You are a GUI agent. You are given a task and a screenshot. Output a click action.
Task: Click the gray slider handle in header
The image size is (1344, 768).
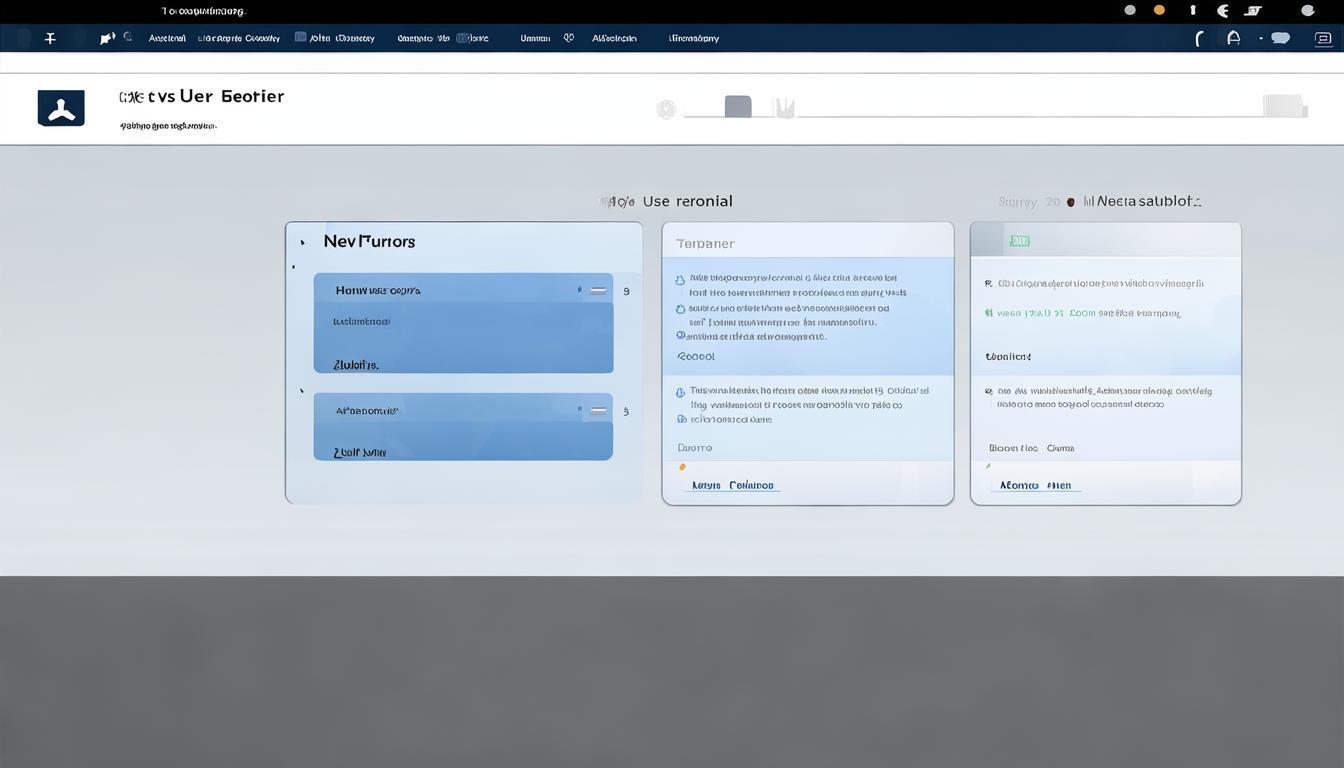point(738,107)
